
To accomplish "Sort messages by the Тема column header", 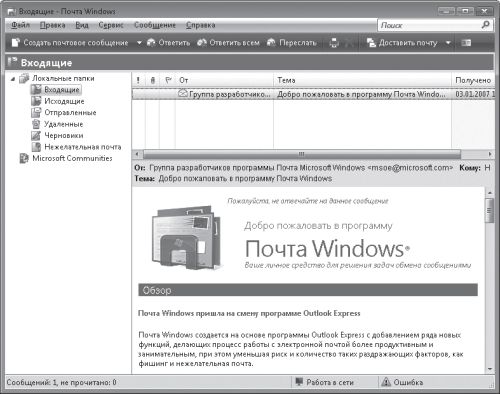I will click(363, 80).
